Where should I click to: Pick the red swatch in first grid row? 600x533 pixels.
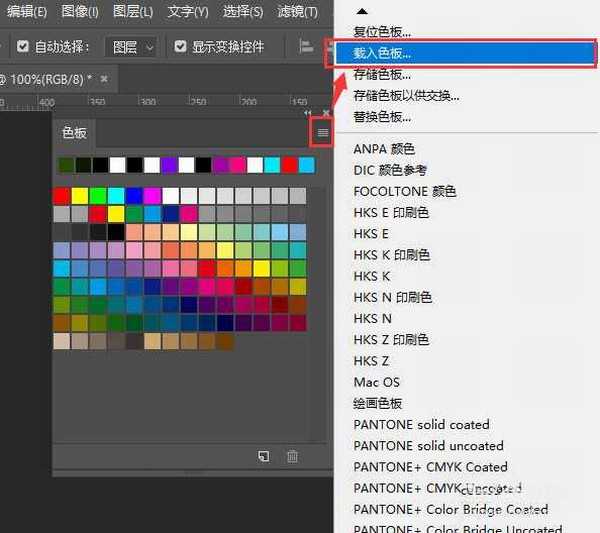[62, 195]
